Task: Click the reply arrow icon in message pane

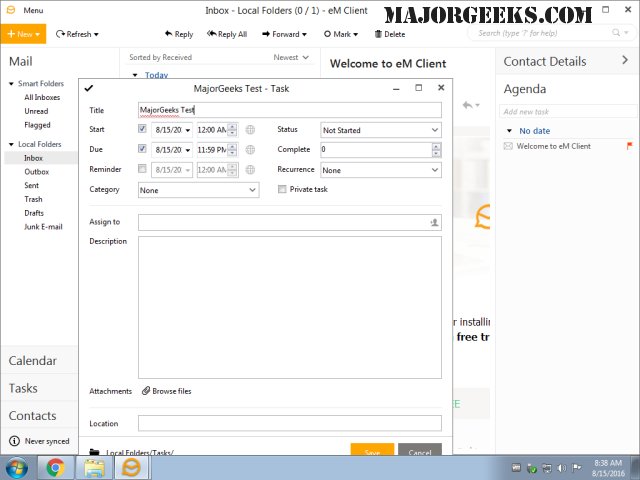Action: pos(468,105)
